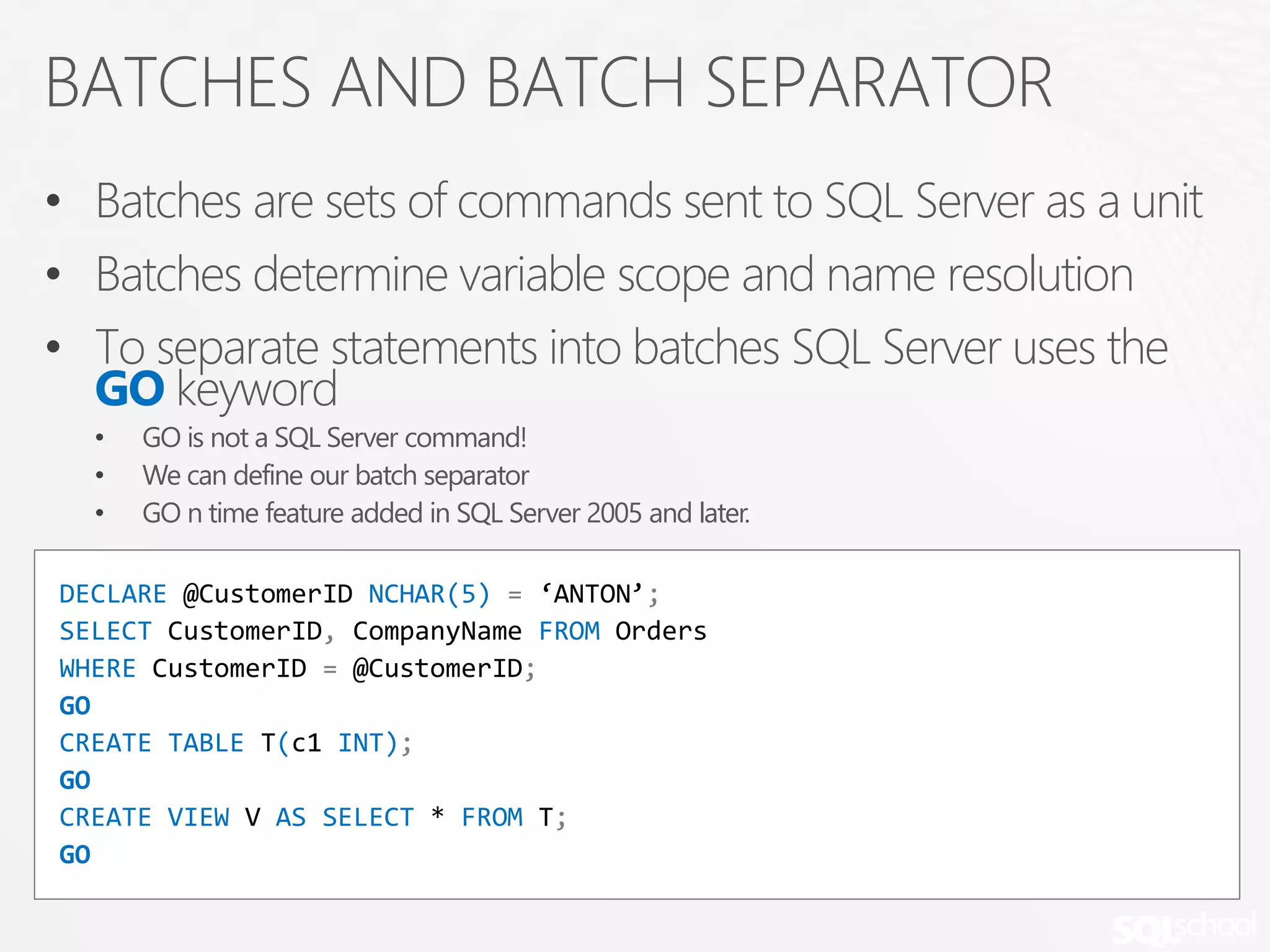Click the code line "WHERE CustomerID = @CustomerID;"
The height and width of the screenshot is (952, 1270).
pyautogui.click(x=297, y=669)
